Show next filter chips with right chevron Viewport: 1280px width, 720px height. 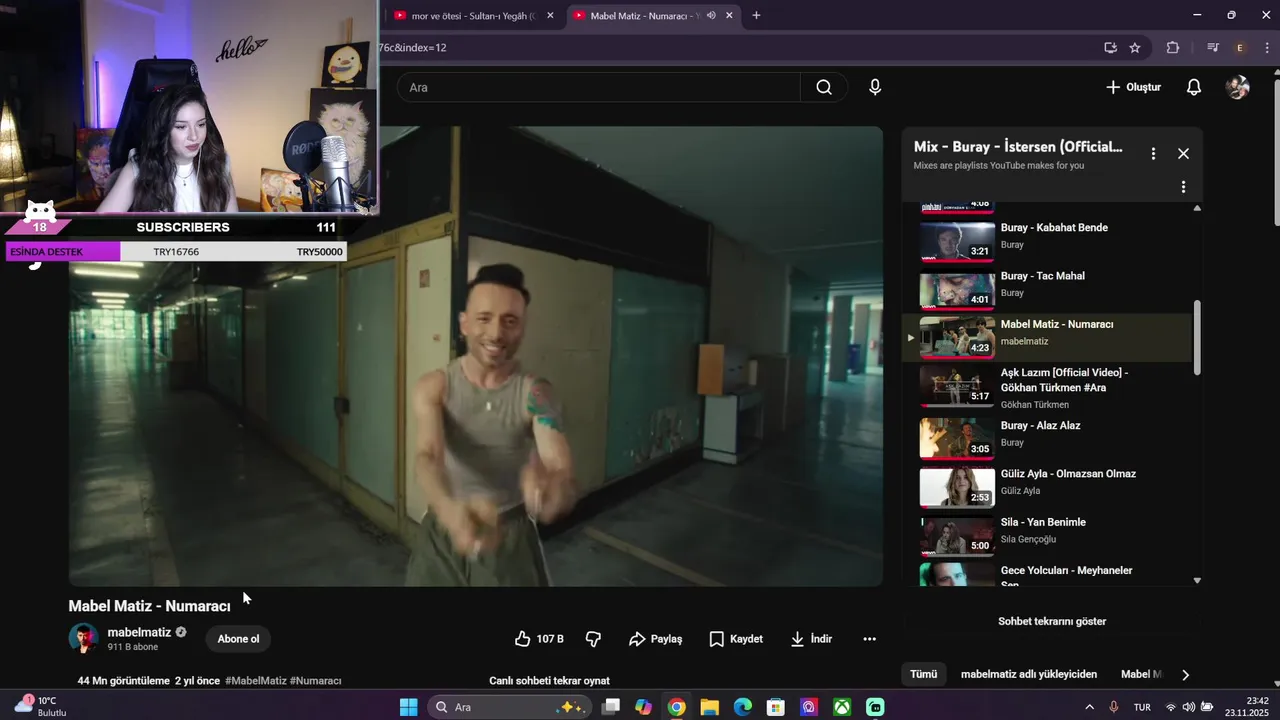(x=1185, y=675)
